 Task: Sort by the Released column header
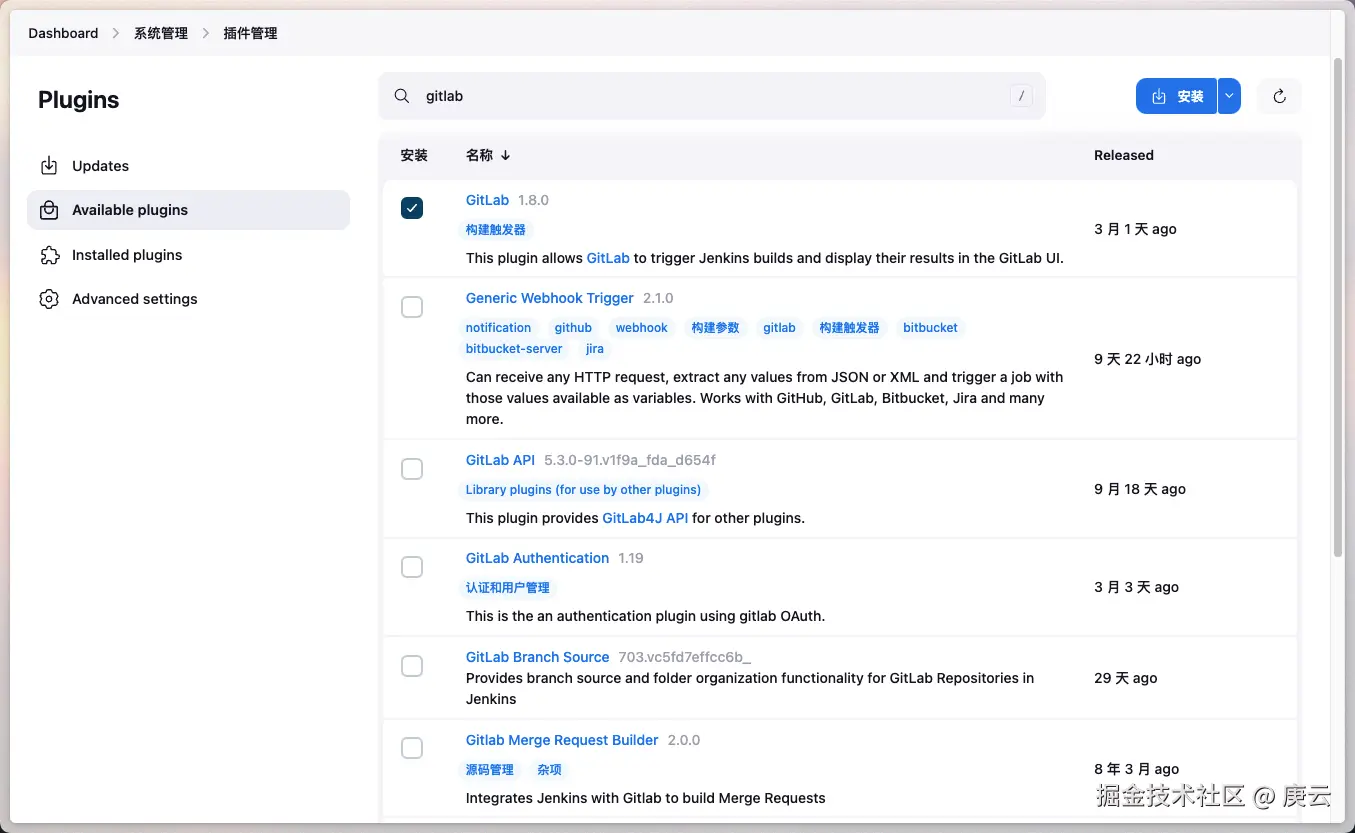tap(1123, 155)
